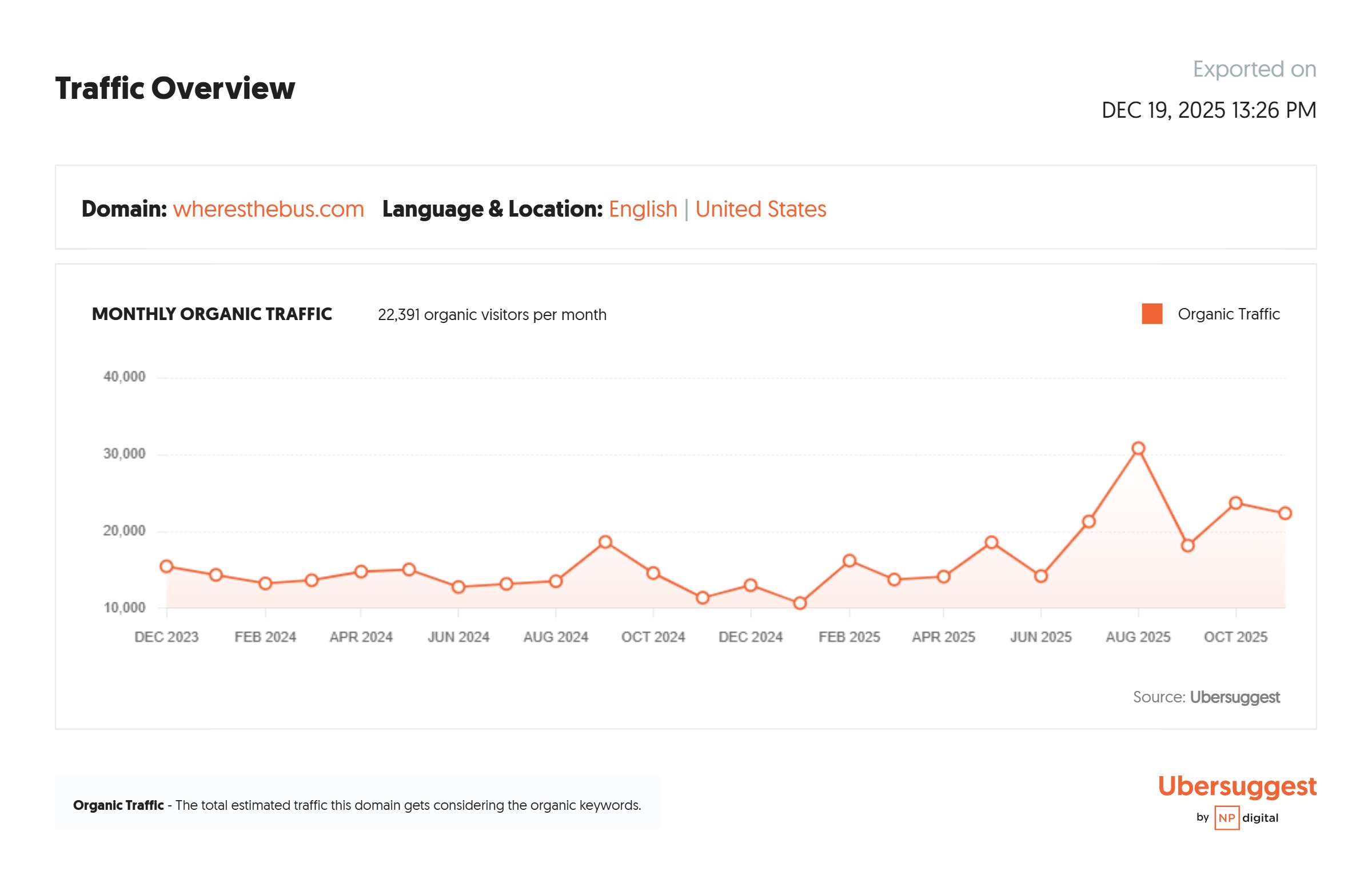The width and height of the screenshot is (1372, 887).
Task: Click the English language label
Action: (x=642, y=209)
